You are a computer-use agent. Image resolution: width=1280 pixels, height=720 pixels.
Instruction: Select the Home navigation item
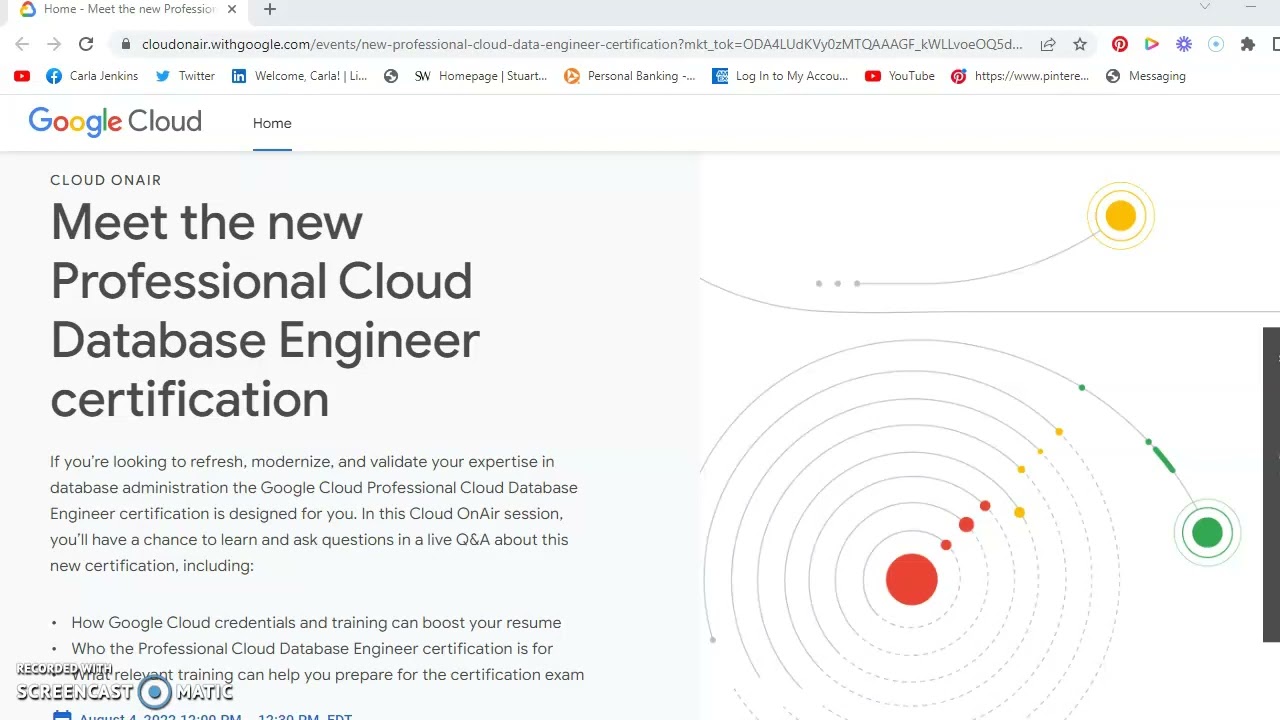tap(272, 123)
